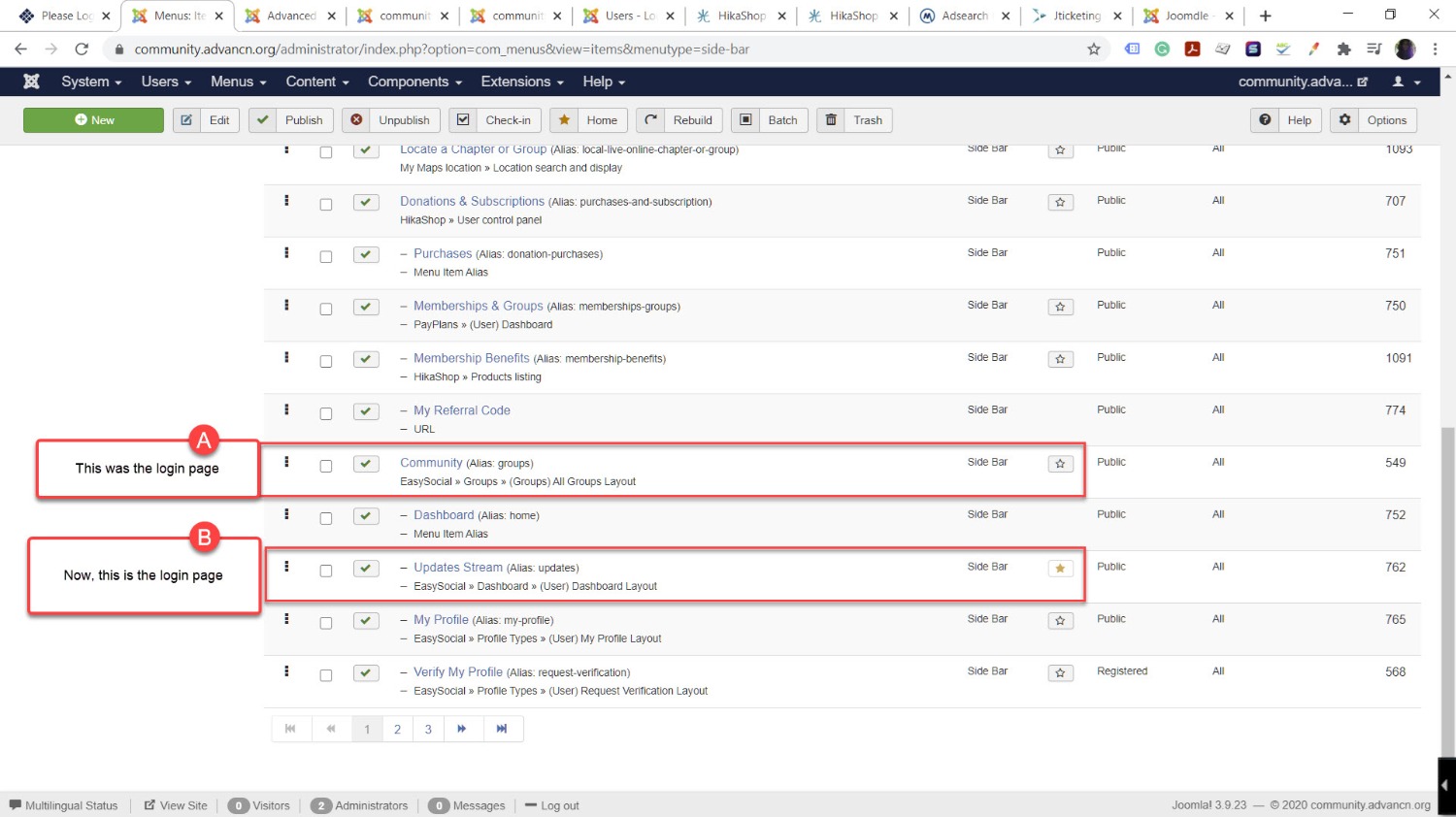
Task: Select the Dashboard row checkbox
Action: pos(326,518)
